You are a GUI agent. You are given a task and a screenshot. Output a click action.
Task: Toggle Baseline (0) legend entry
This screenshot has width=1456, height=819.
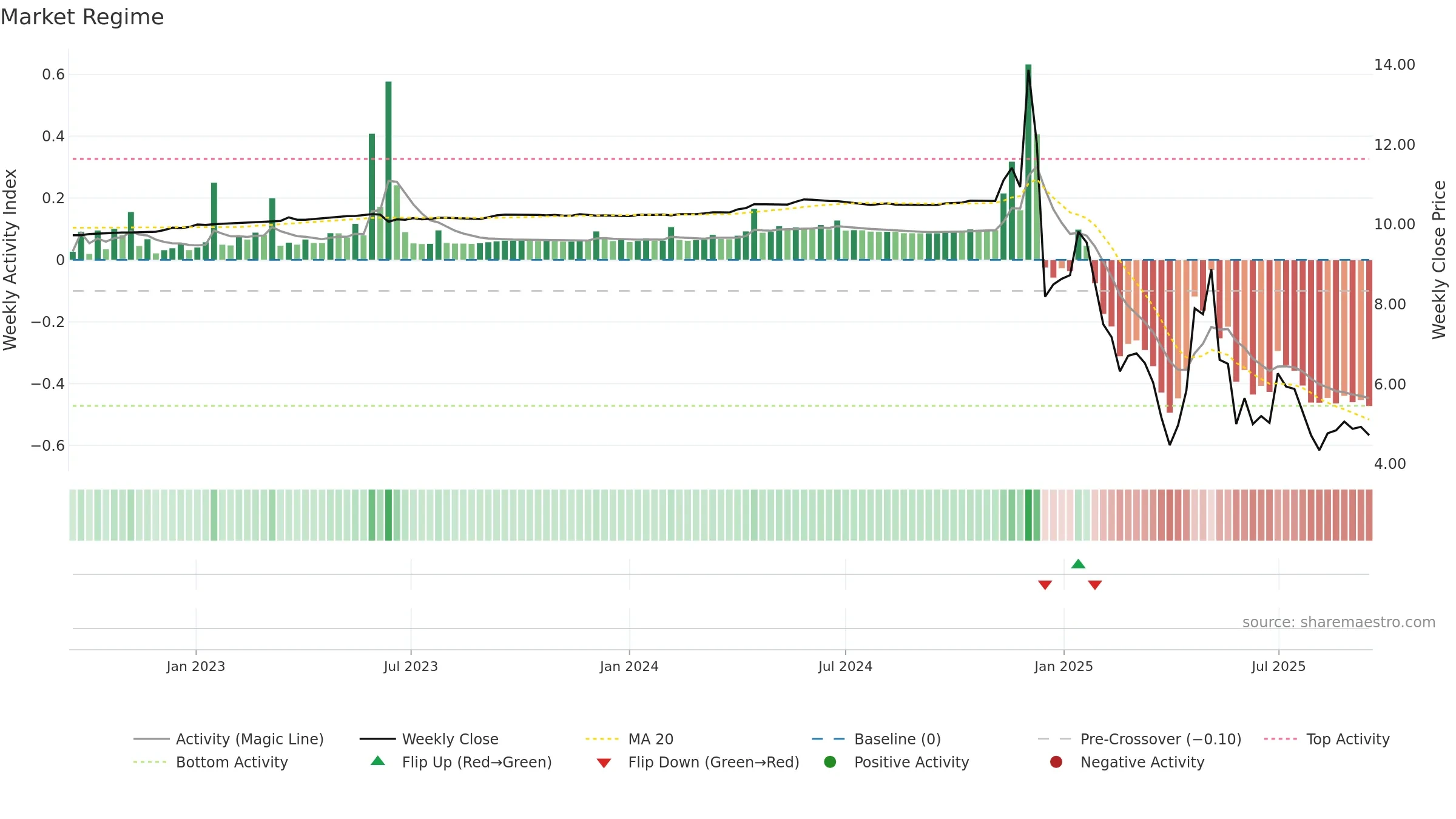[x=876, y=739]
